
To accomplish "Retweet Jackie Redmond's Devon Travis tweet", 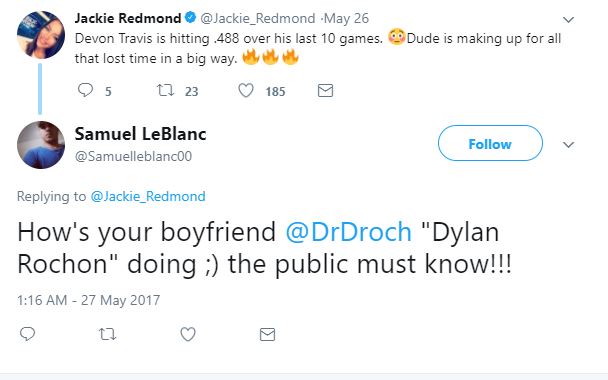I will [165, 90].
